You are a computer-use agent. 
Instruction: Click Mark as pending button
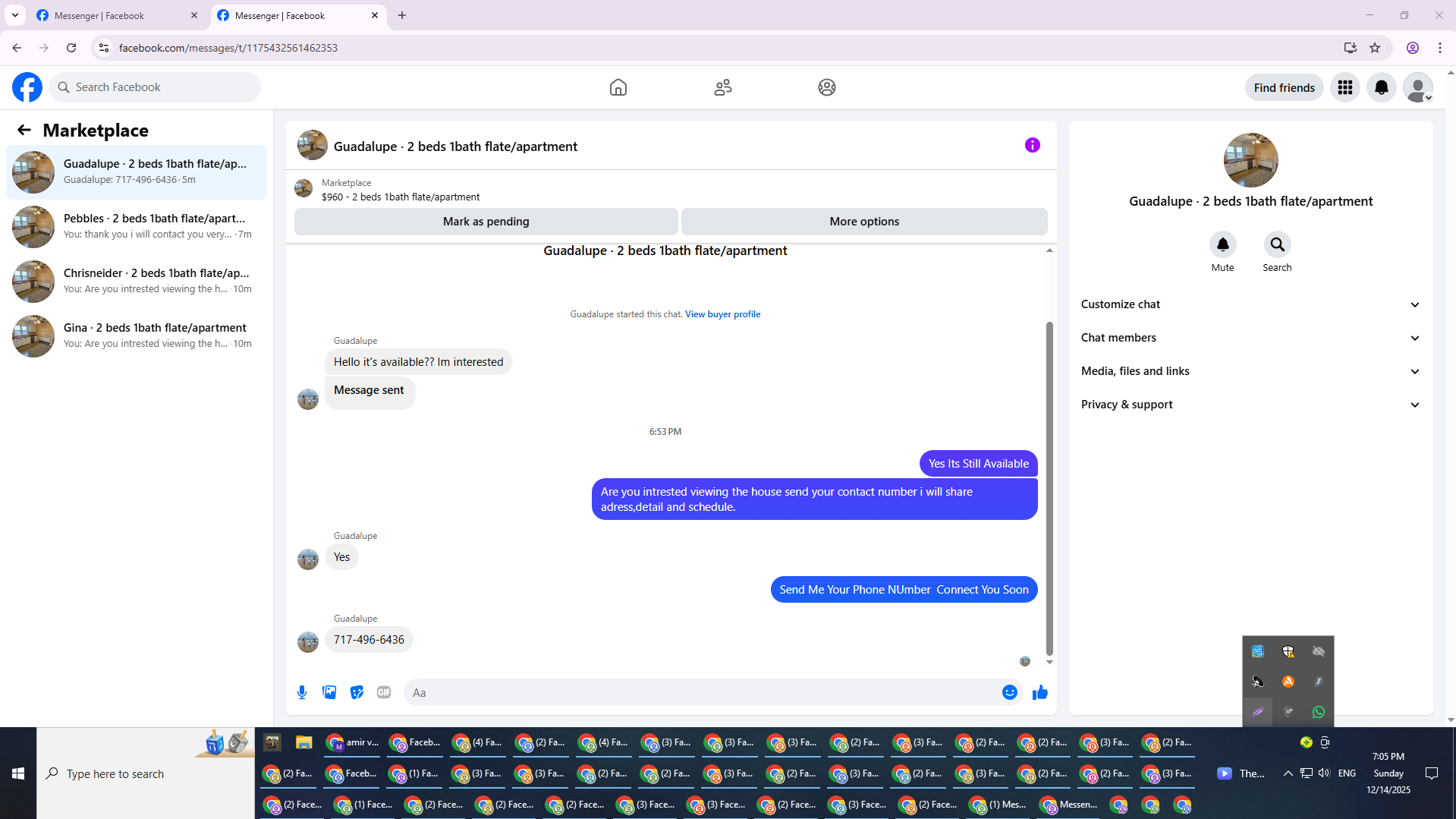coord(486,222)
